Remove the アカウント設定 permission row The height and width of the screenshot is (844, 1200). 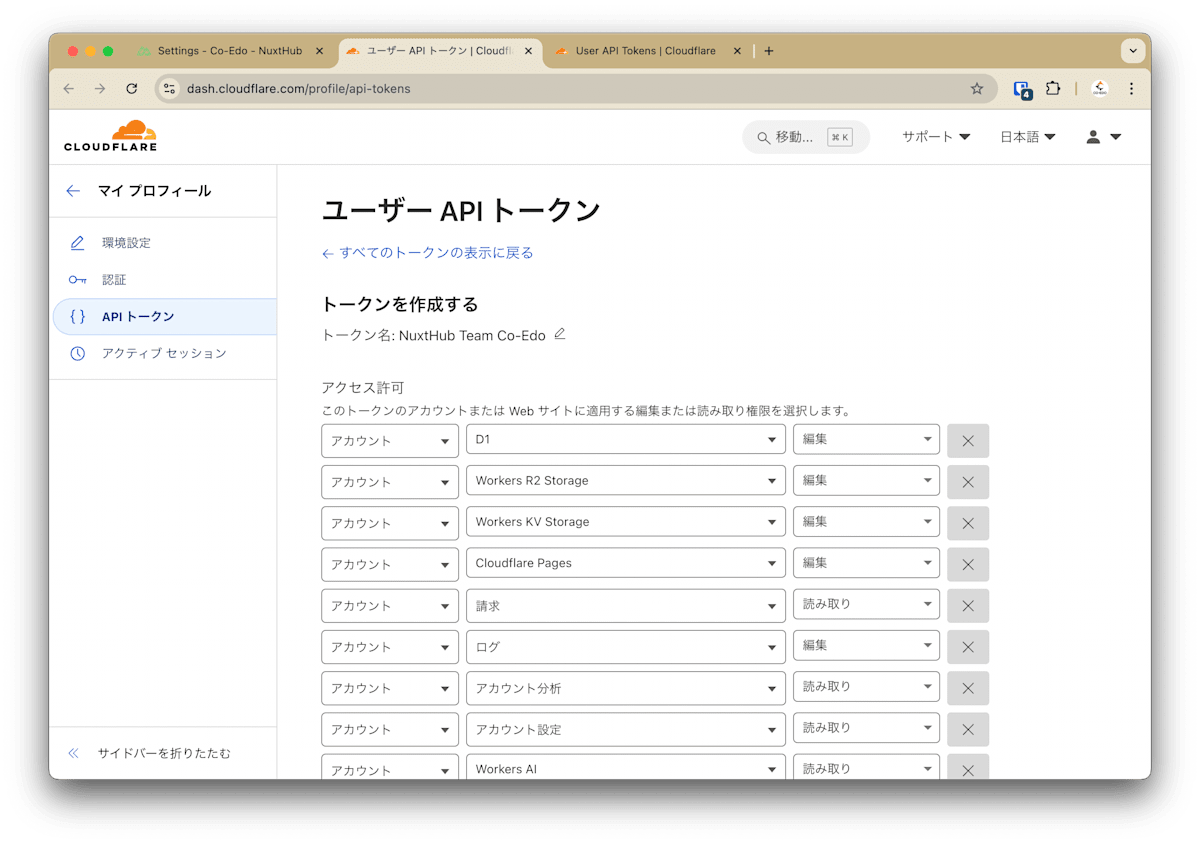tap(968, 729)
